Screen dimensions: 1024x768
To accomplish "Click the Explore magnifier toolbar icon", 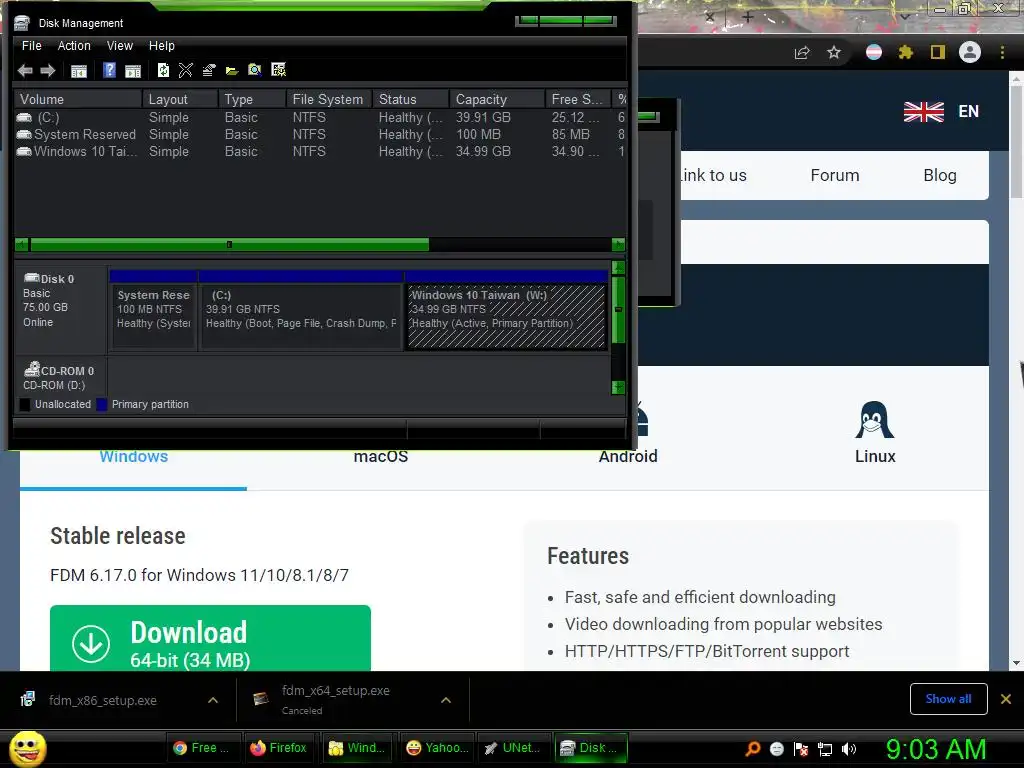I will (255, 70).
